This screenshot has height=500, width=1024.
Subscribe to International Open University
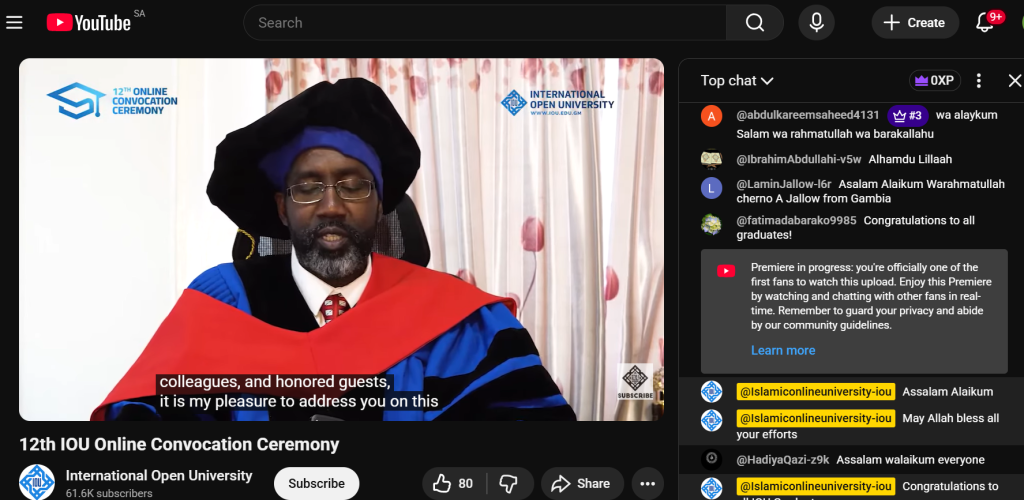tap(316, 483)
